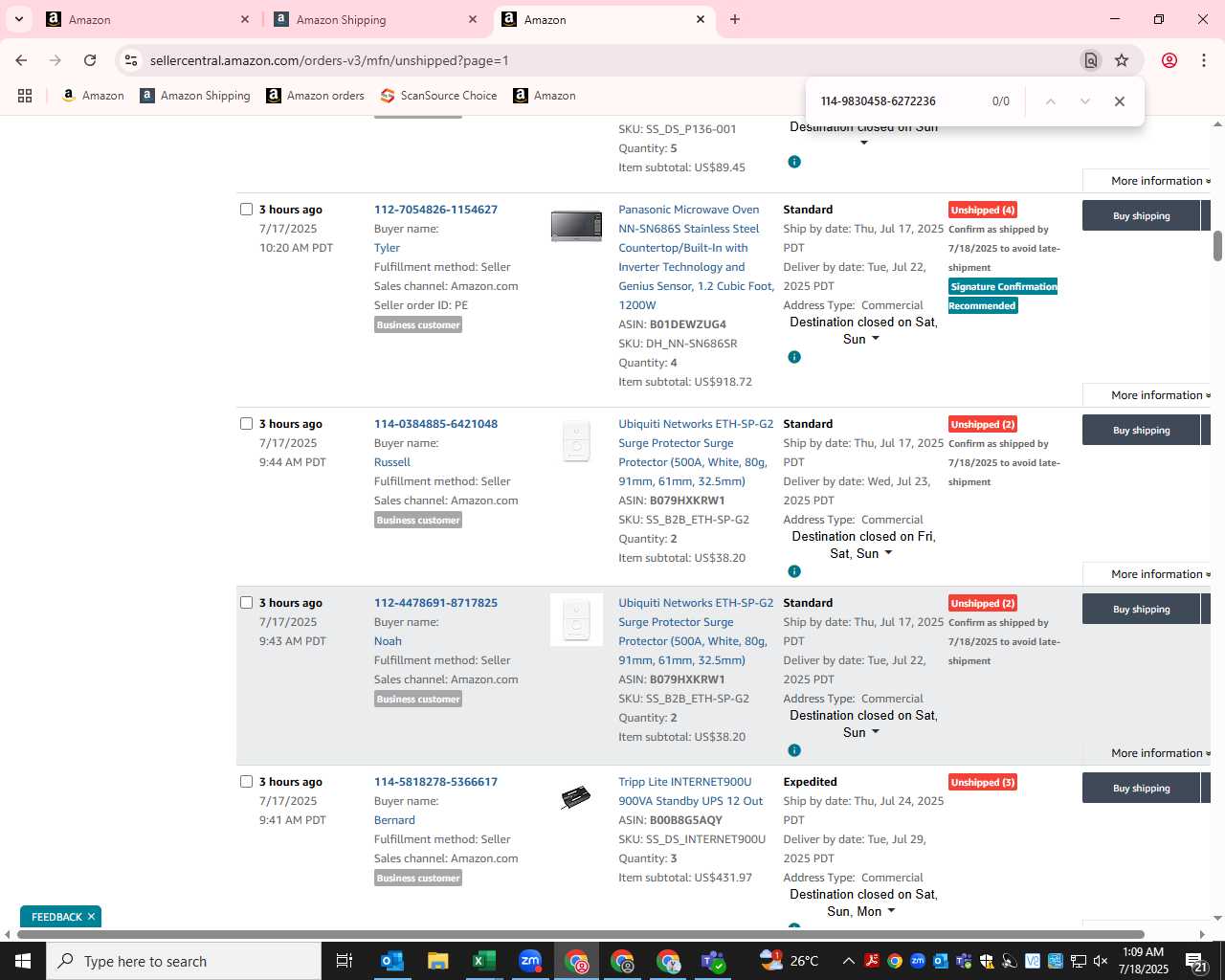Click the info icon under Noah's order destination
This screenshot has width=1225, height=980.
tap(794, 750)
